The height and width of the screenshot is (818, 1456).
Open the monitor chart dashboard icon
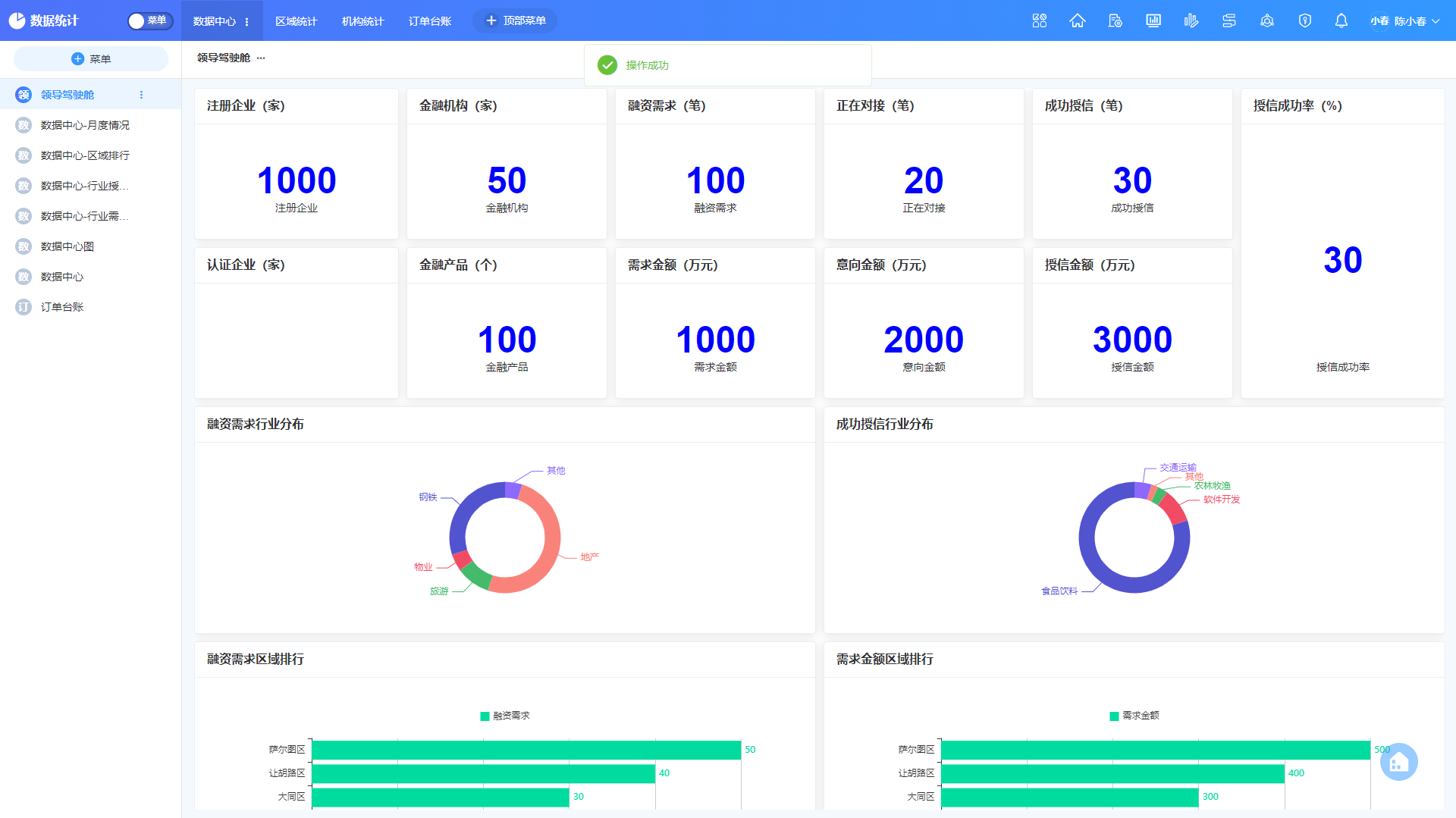coord(1153,20)
